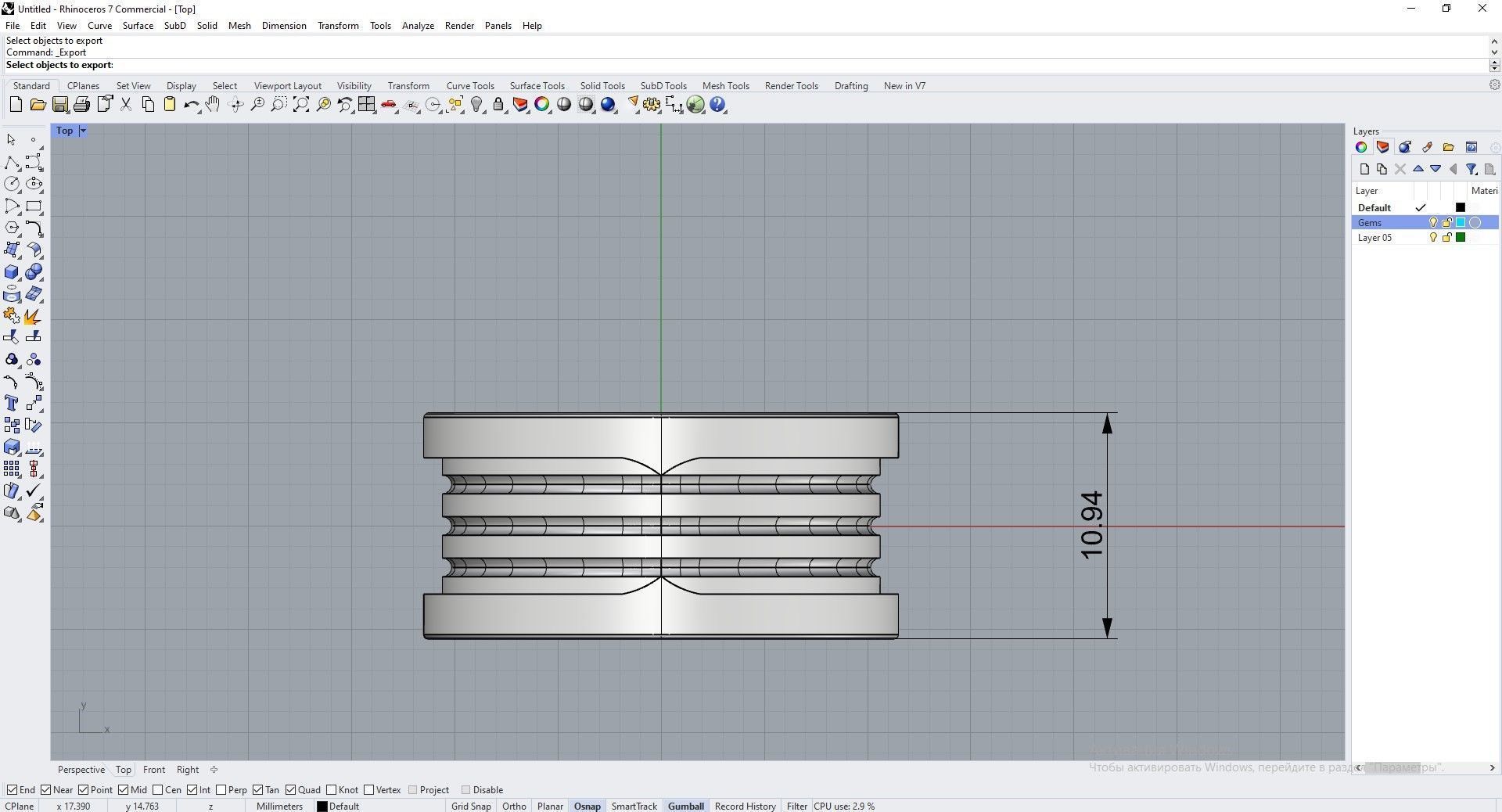This screenshot has height=812, width=1502.
Task: Open a file with the folder icon
Action: 38,105
